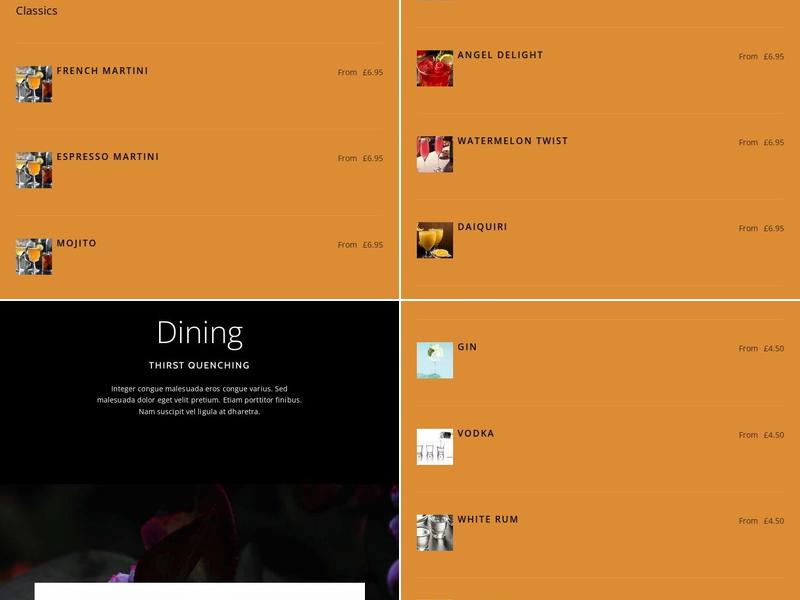
Task: Click the Mojito £6.95 price
Action: click(373, 245)
